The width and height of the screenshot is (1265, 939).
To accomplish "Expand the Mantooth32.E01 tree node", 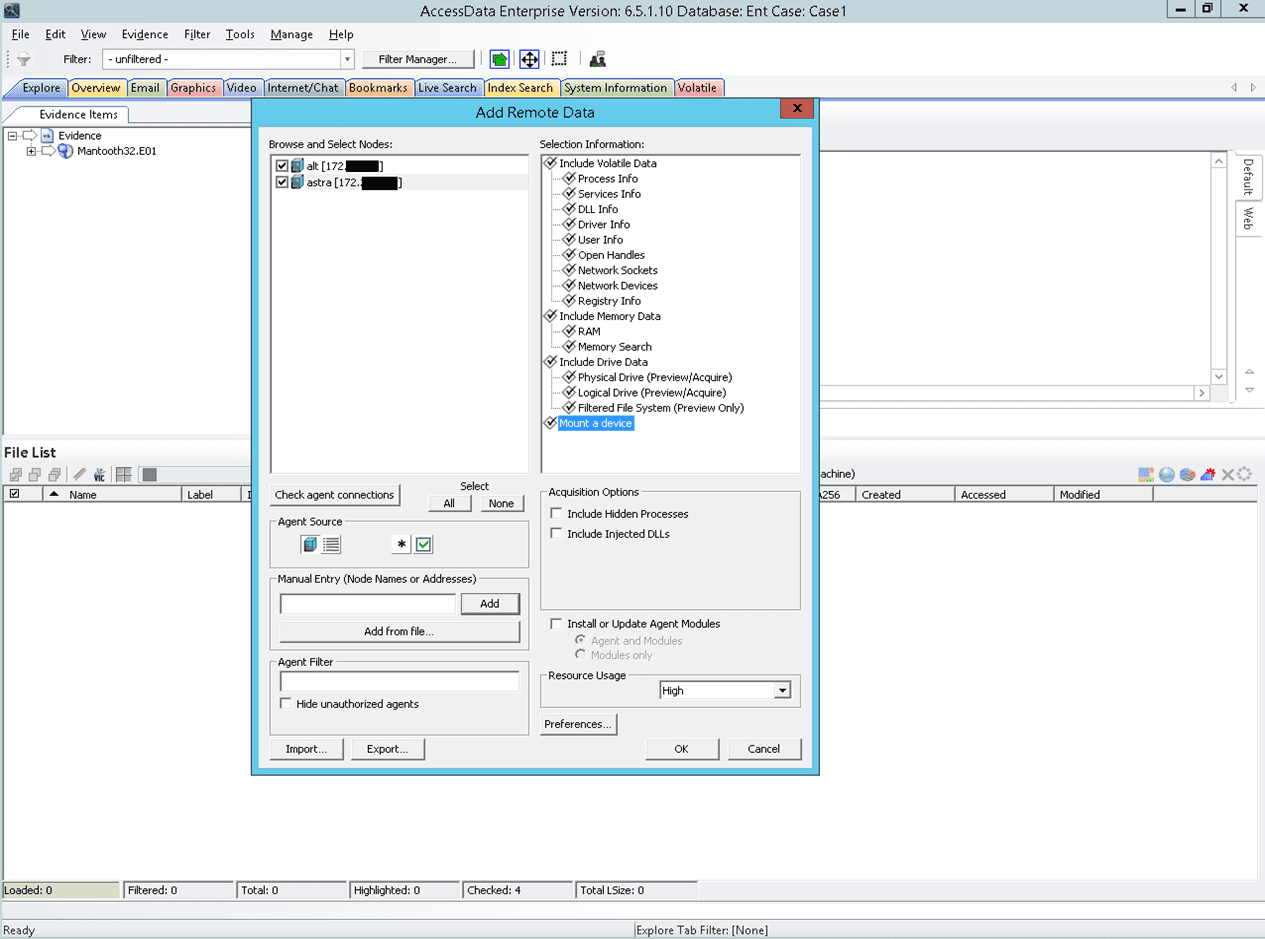I will click(31, 151).
